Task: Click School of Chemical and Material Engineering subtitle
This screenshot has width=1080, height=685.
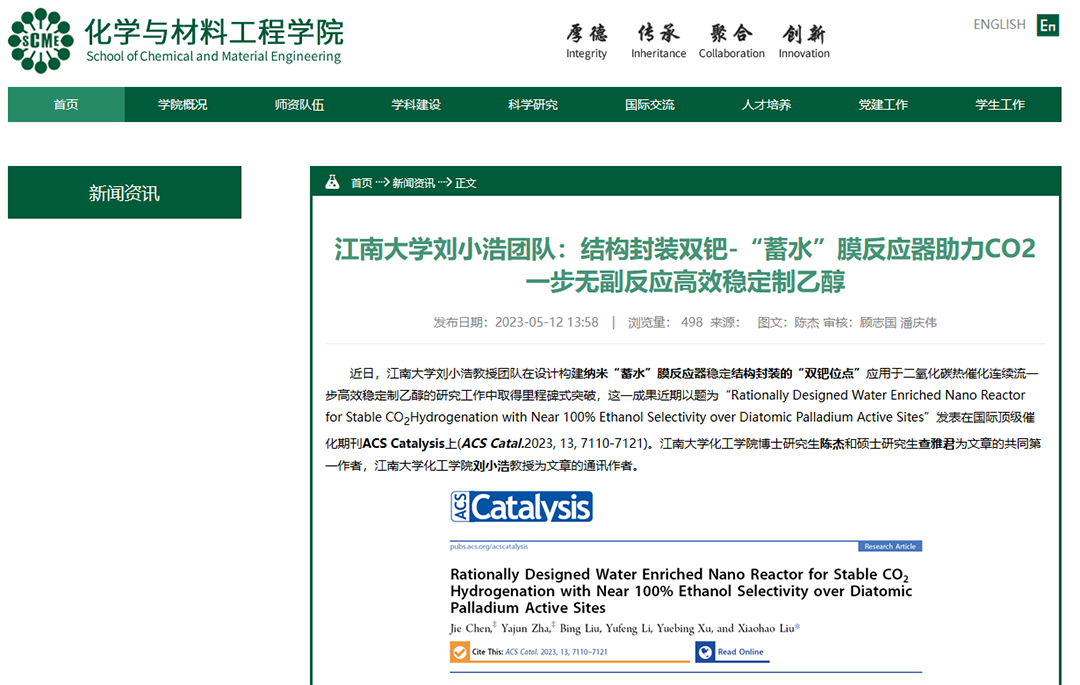Action: (214, 56)
